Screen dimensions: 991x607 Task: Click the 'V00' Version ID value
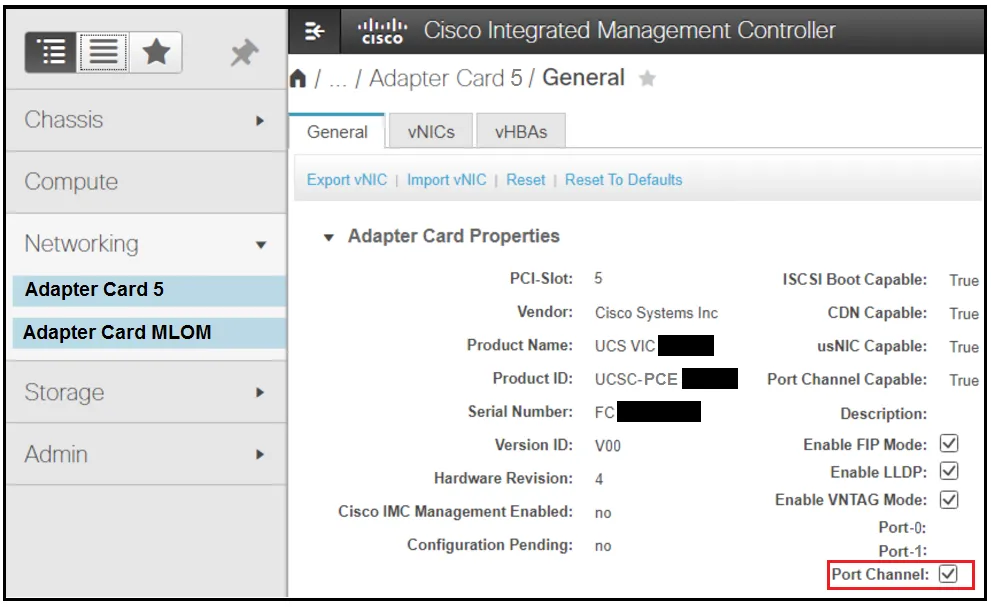(607, 446)
